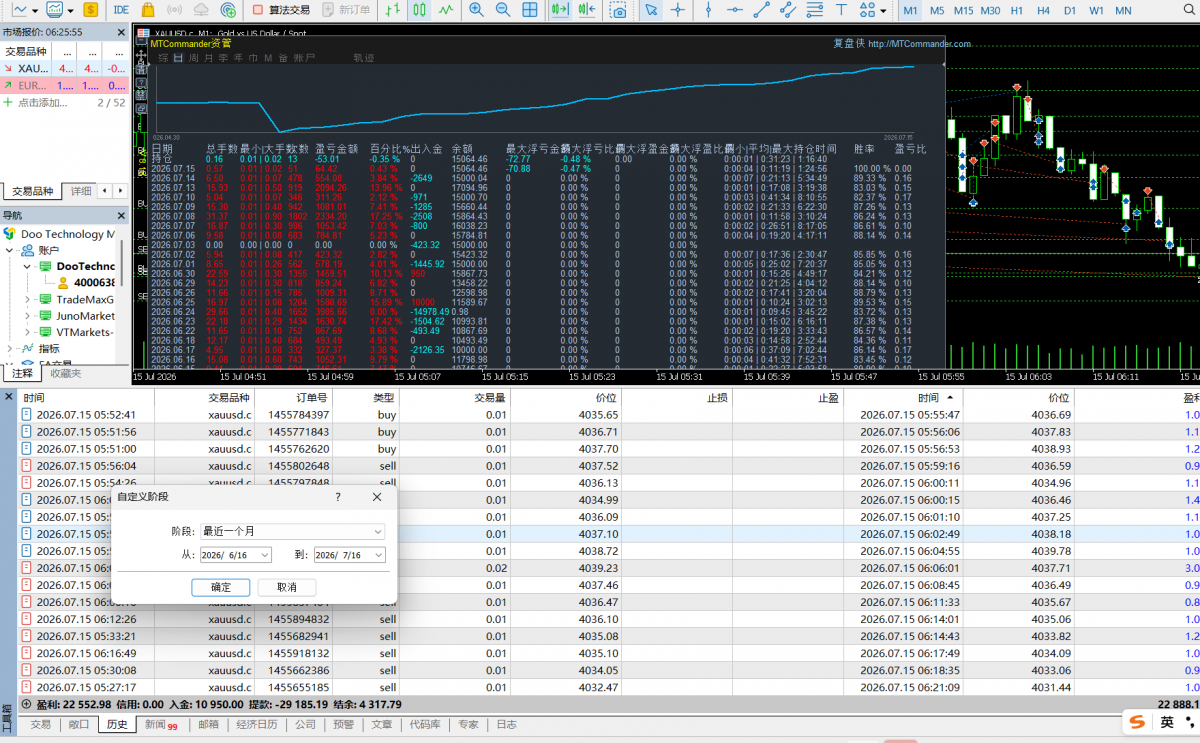
Task: Click the Sogou input method tray icon
Action: 1136,722
